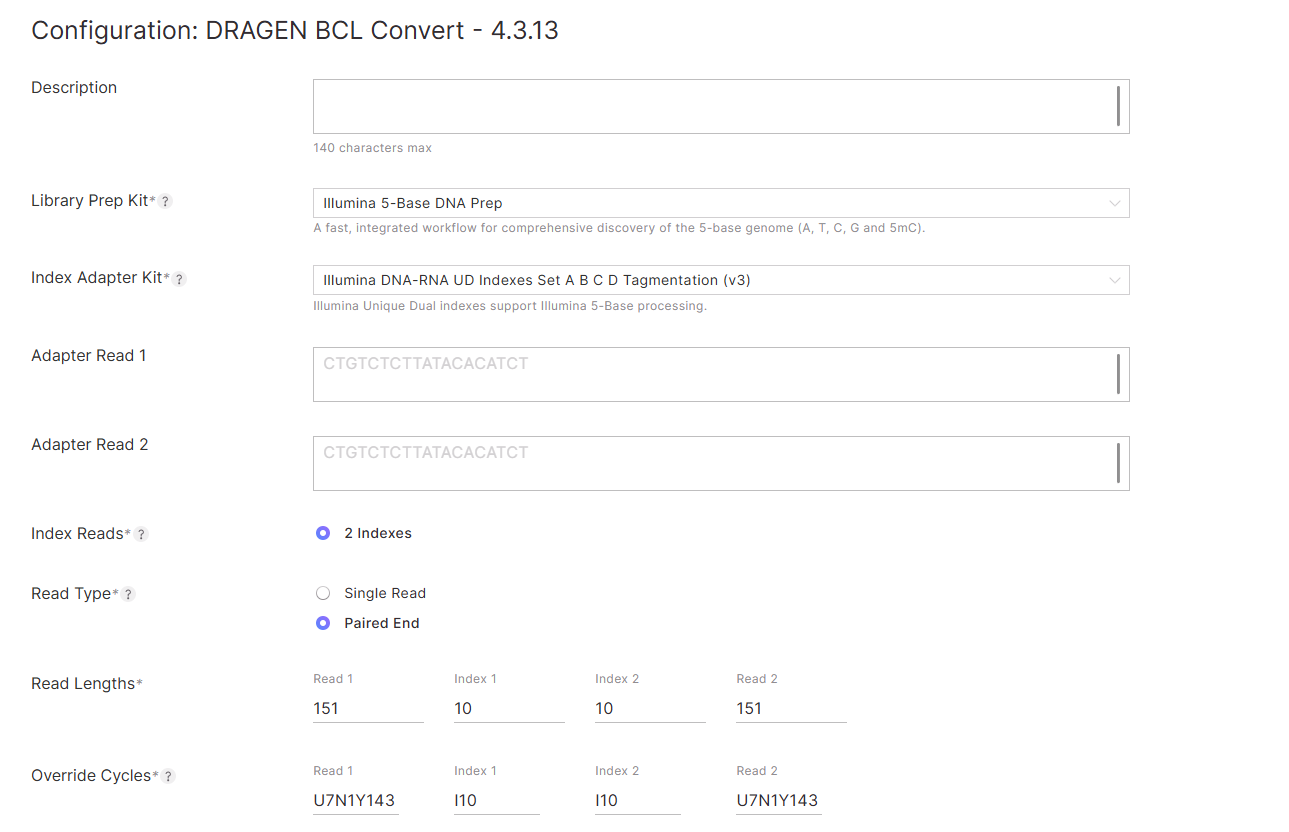
Task: Click into the Description text box
Action: (x=710, y=106)
